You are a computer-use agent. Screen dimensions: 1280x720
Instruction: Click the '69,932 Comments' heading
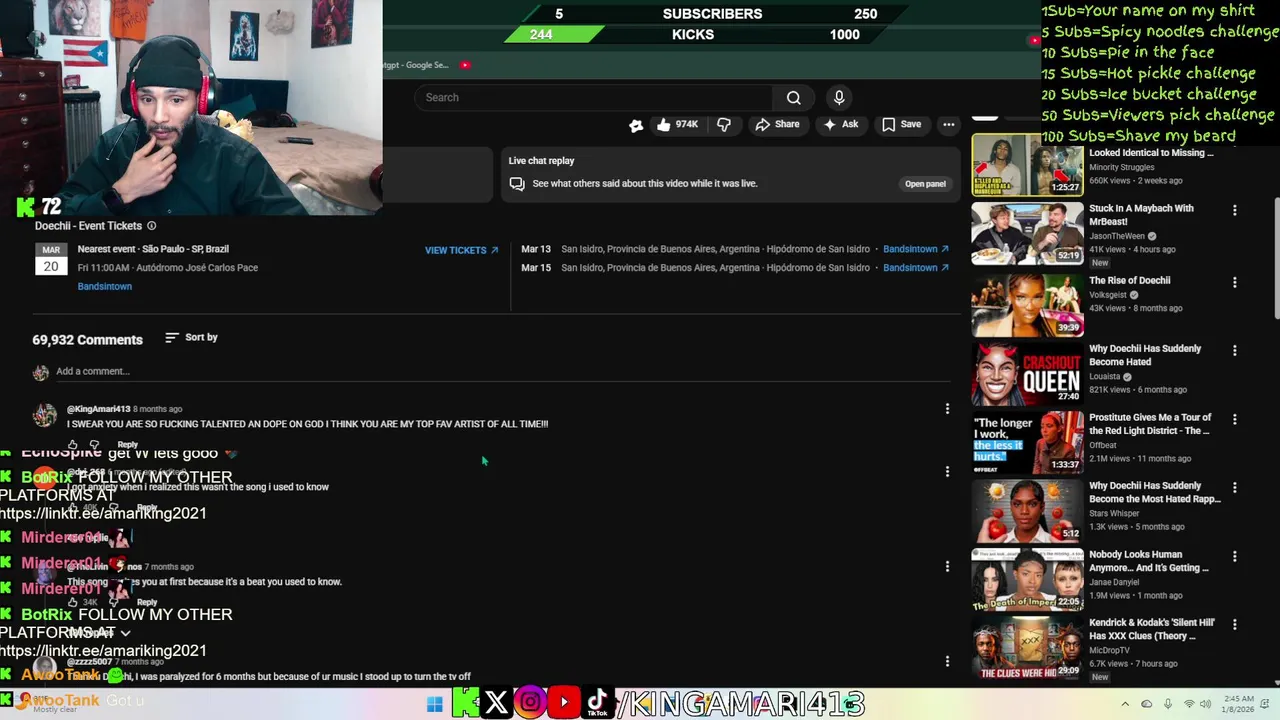(87, 340)
